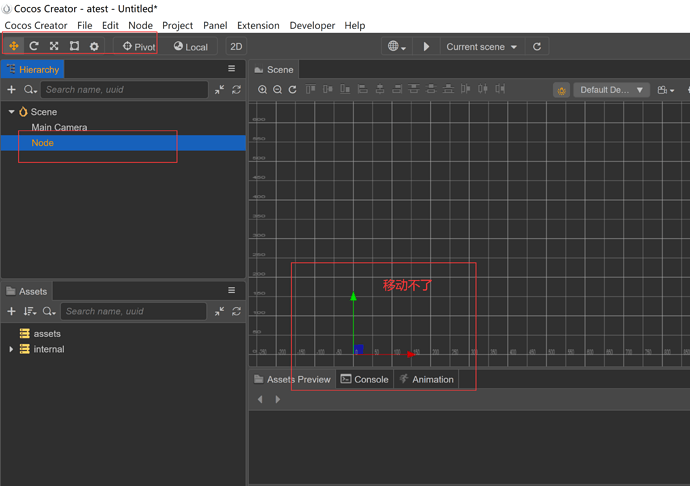Switch to the Assets tab

27,291
